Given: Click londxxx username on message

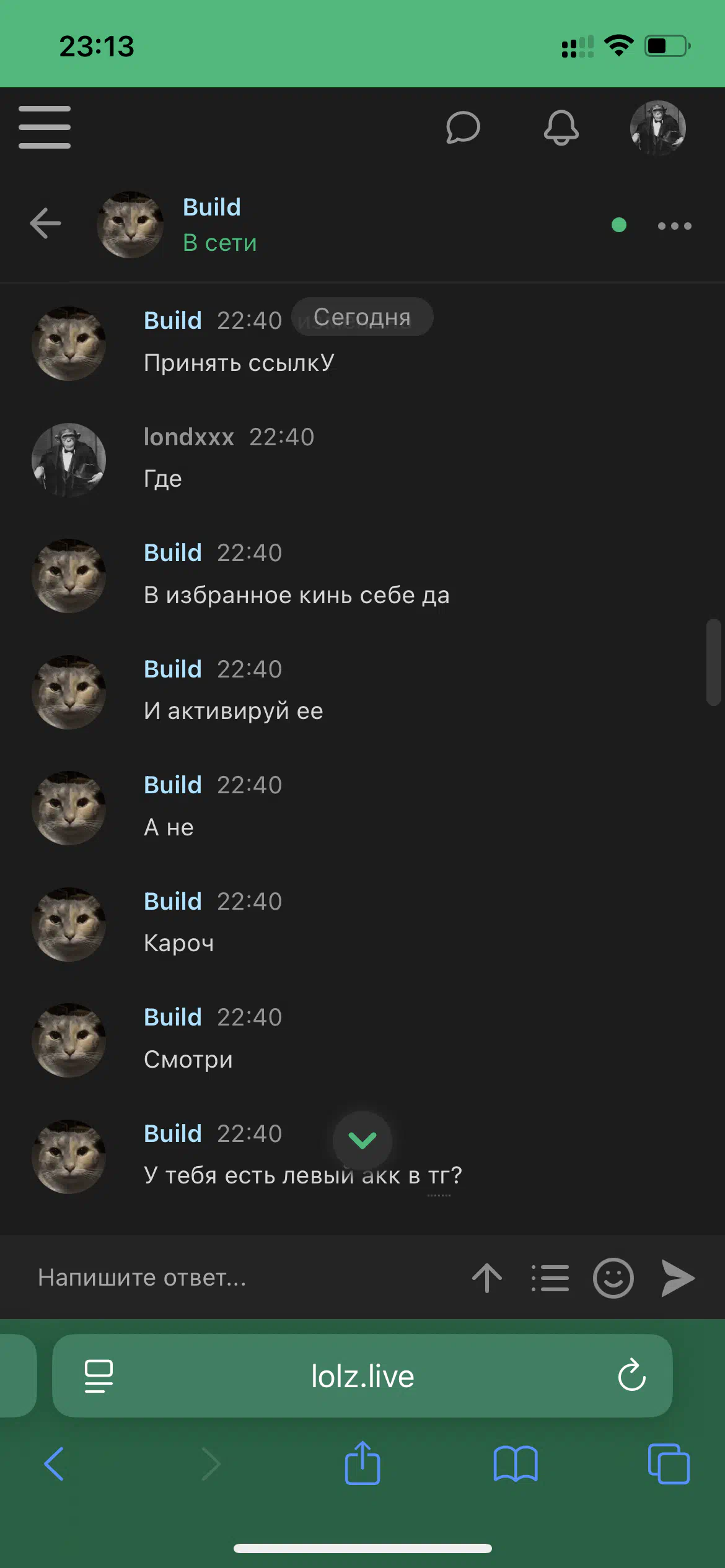Looking at the screenshot, I should tap(189, 437).
